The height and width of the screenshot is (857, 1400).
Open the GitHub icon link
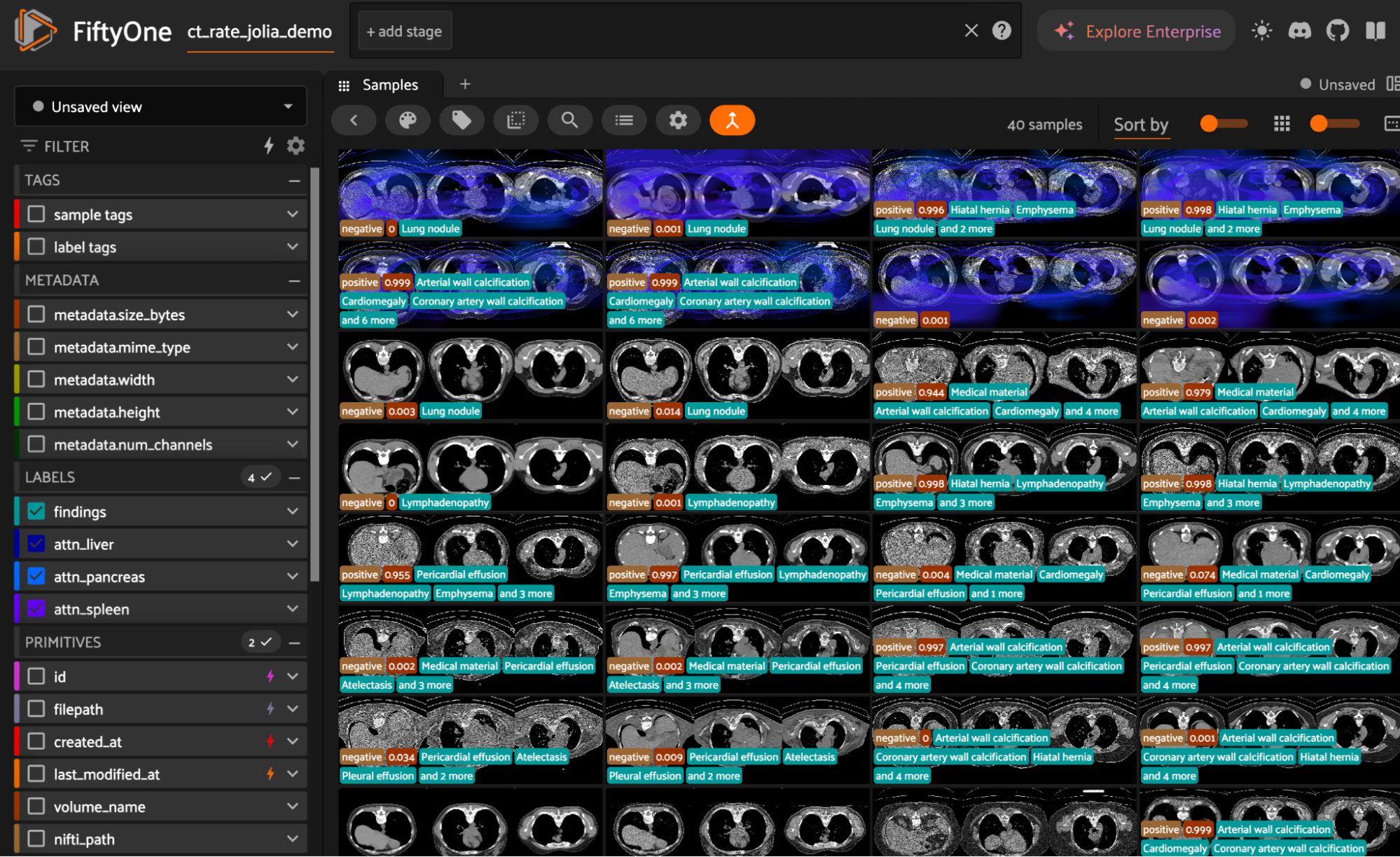1338,31
